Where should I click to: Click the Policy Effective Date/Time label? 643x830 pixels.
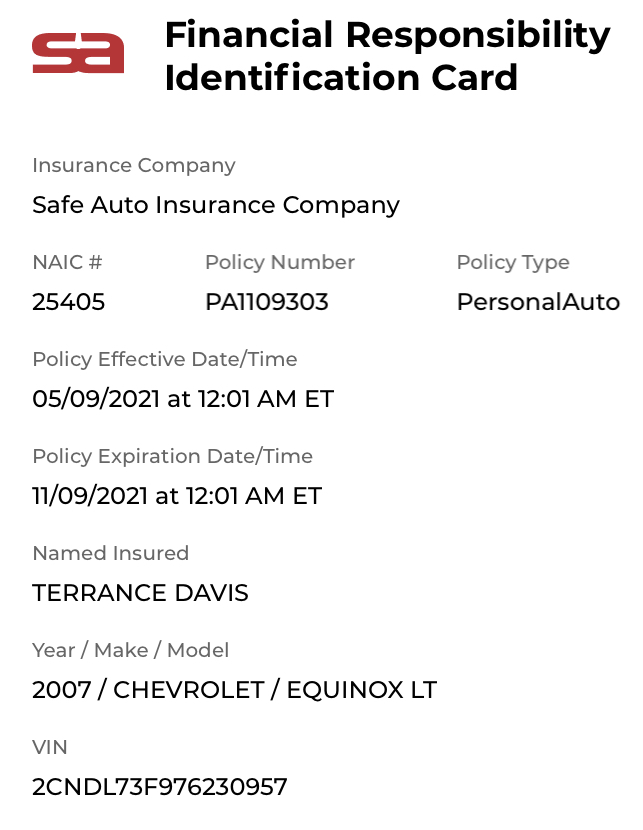coord(165,359)
